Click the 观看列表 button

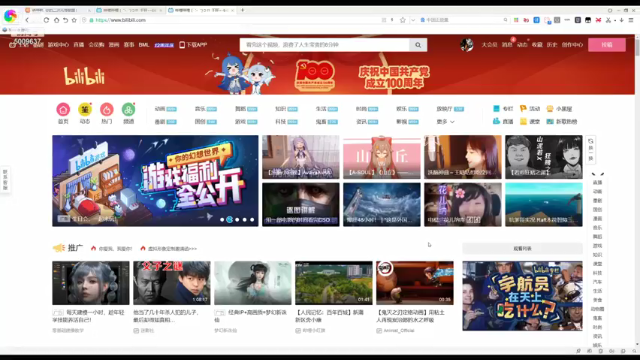522,248
